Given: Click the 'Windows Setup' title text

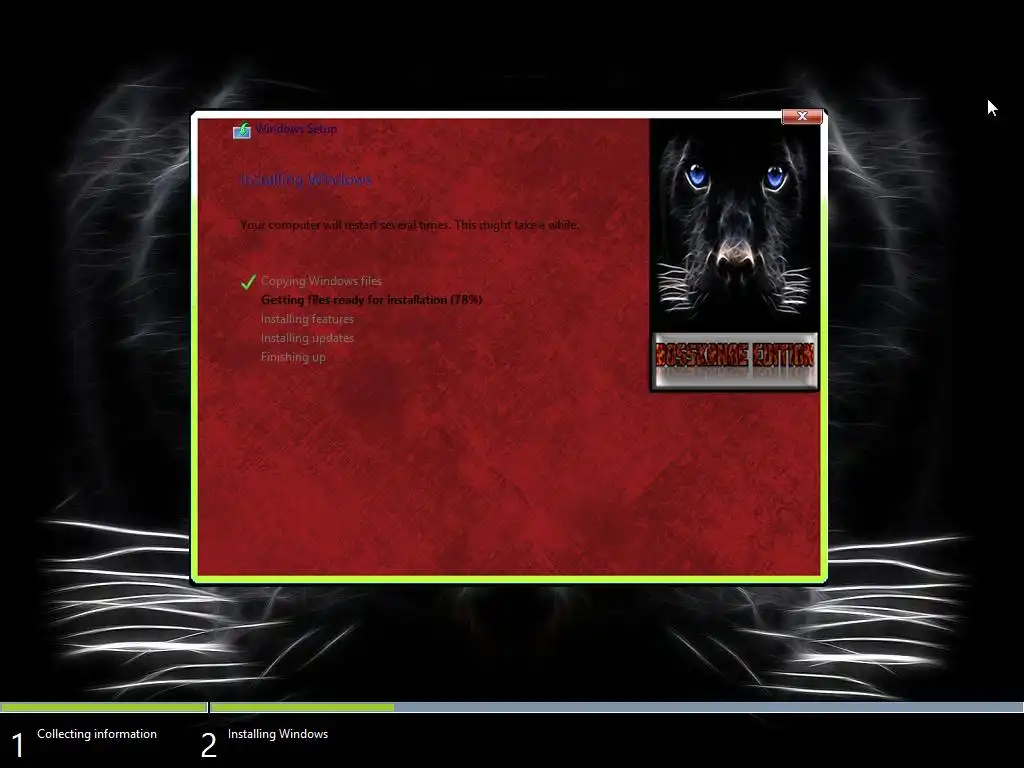Looking at the screenshot, I should pyautogui.click(x=296, y=129).
